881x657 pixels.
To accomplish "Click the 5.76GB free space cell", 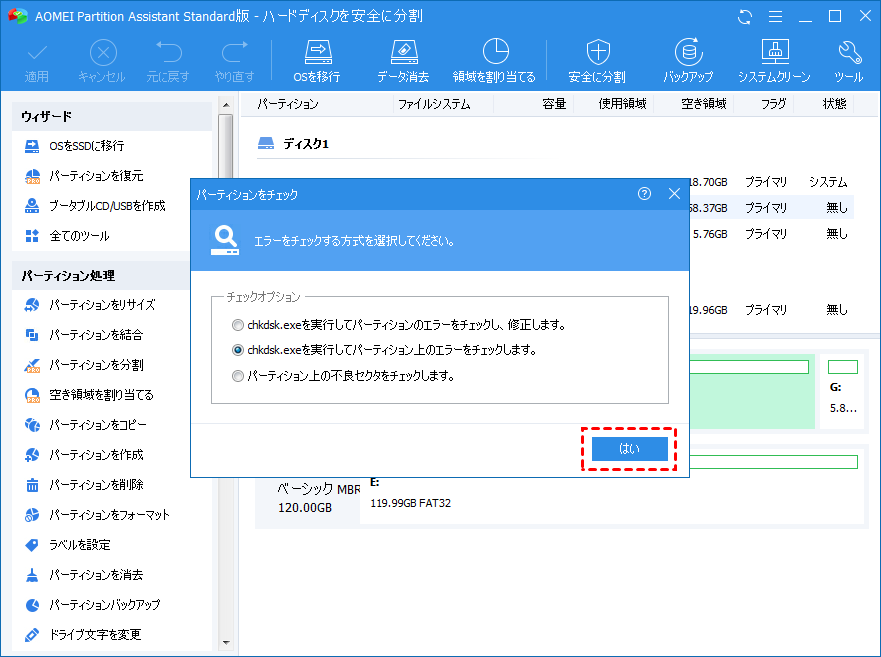I will coord(710,234).
